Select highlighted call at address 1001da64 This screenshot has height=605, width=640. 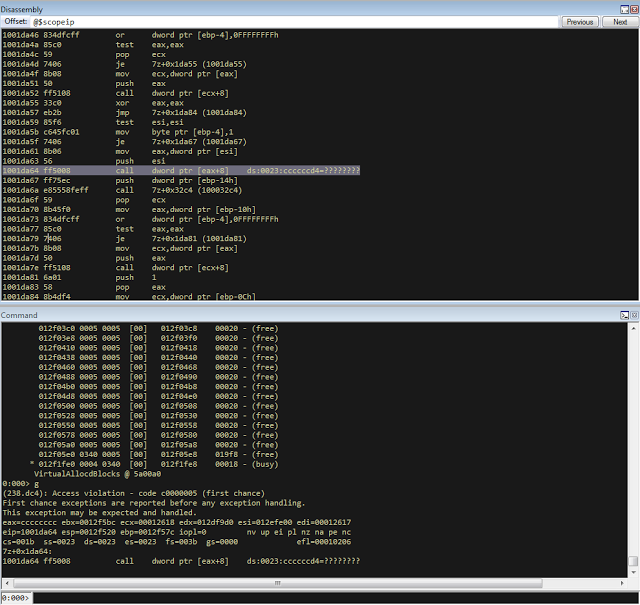(180, 171)
